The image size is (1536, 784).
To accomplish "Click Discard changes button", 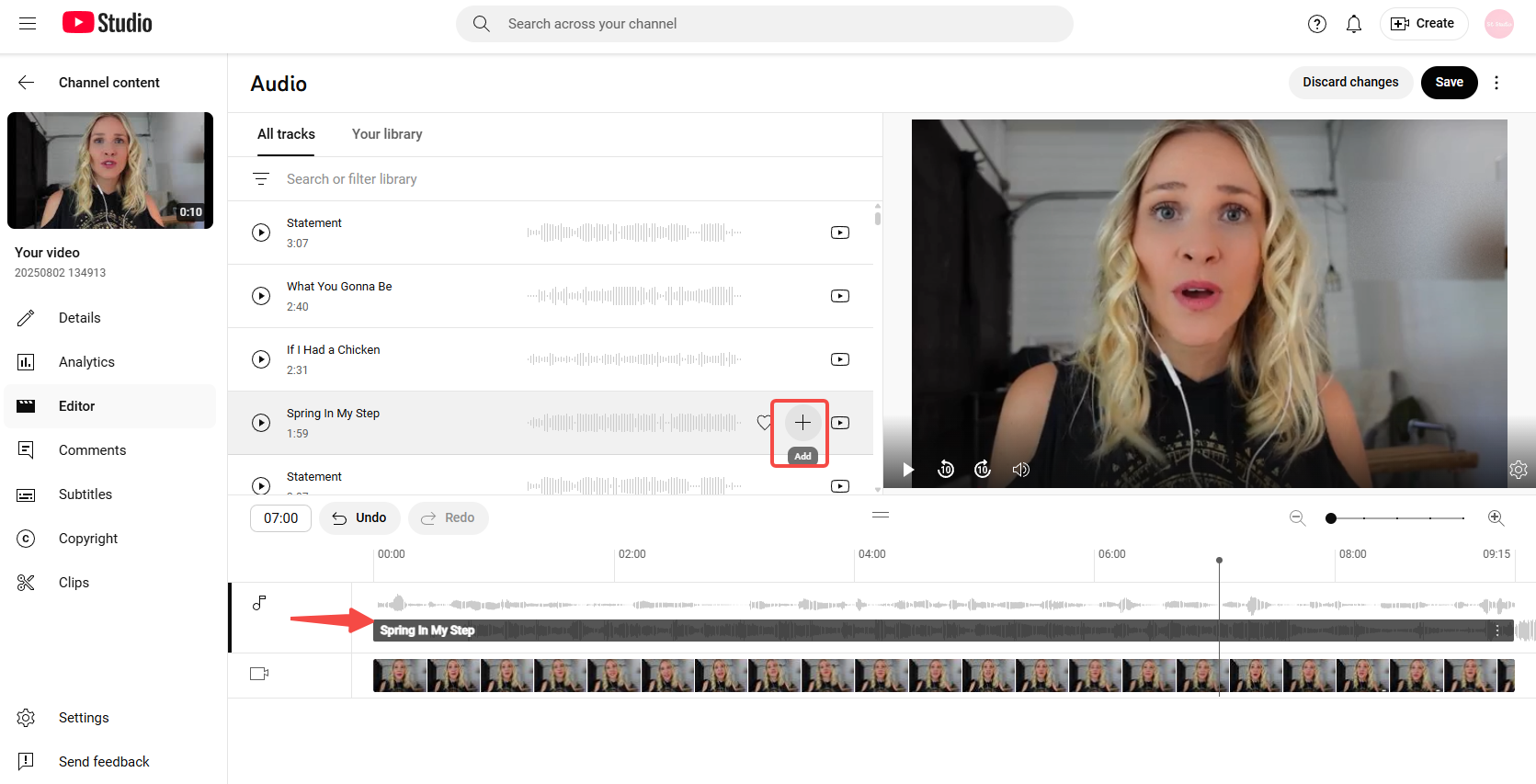I will [1349, 83].
